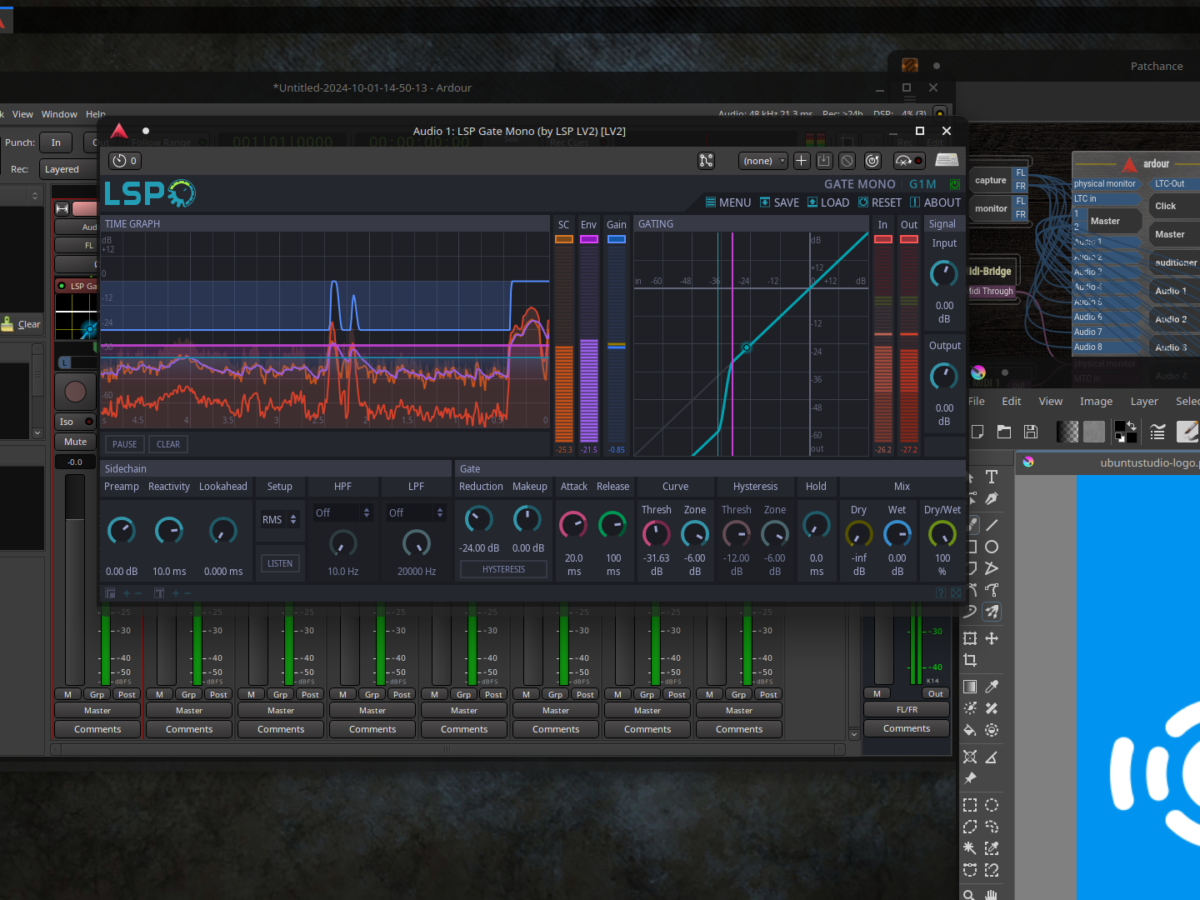
Task: Click the Save document icon in Krita
Action: click(x=1030, y=432)
